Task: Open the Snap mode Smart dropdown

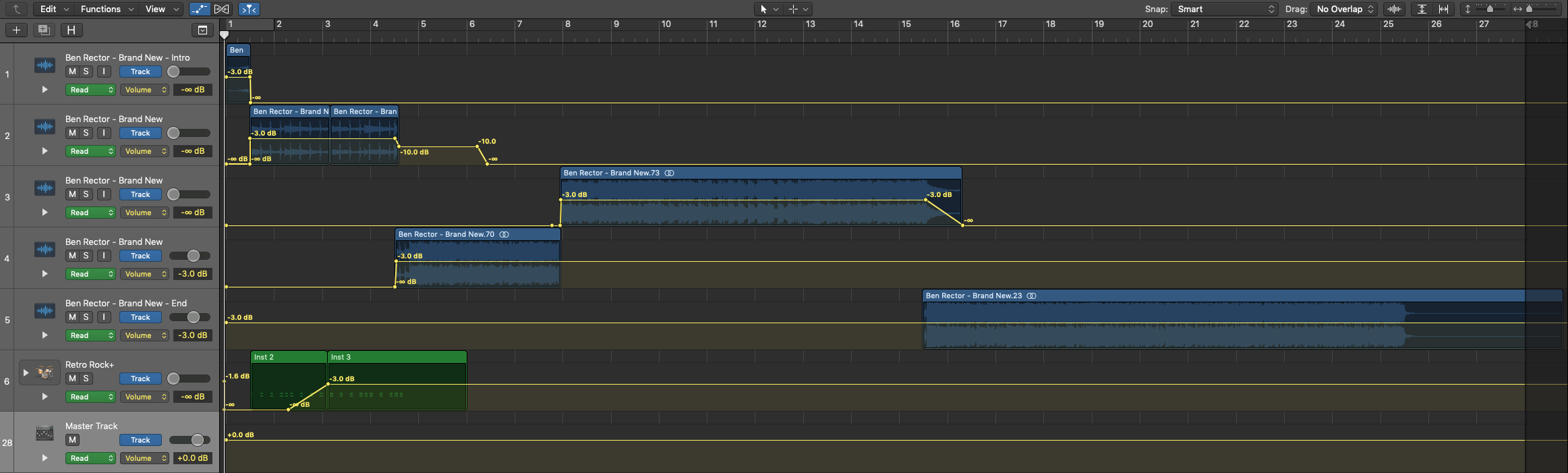Action: 1225,9
